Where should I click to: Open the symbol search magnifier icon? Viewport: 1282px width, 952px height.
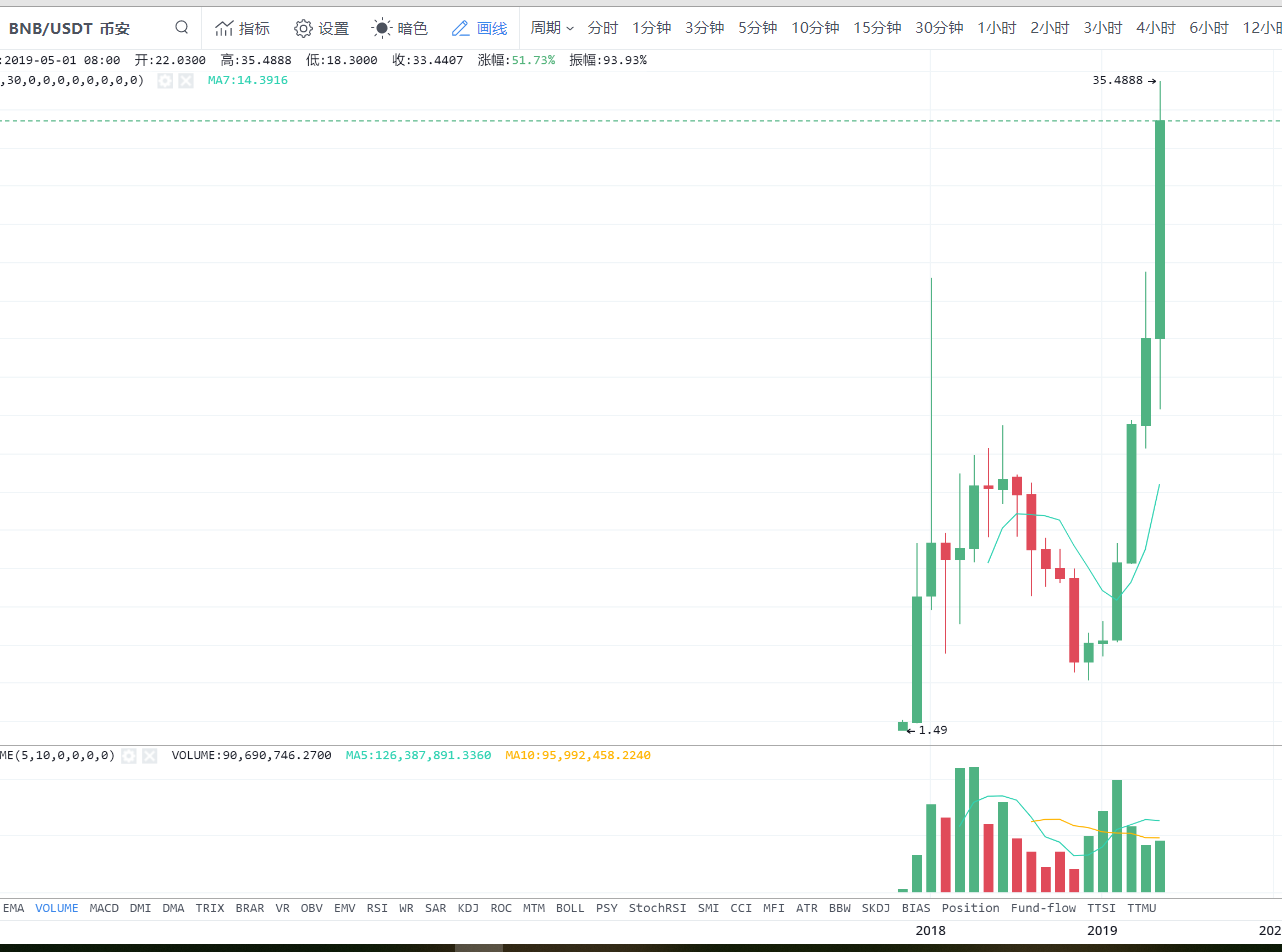click(181, 27)
